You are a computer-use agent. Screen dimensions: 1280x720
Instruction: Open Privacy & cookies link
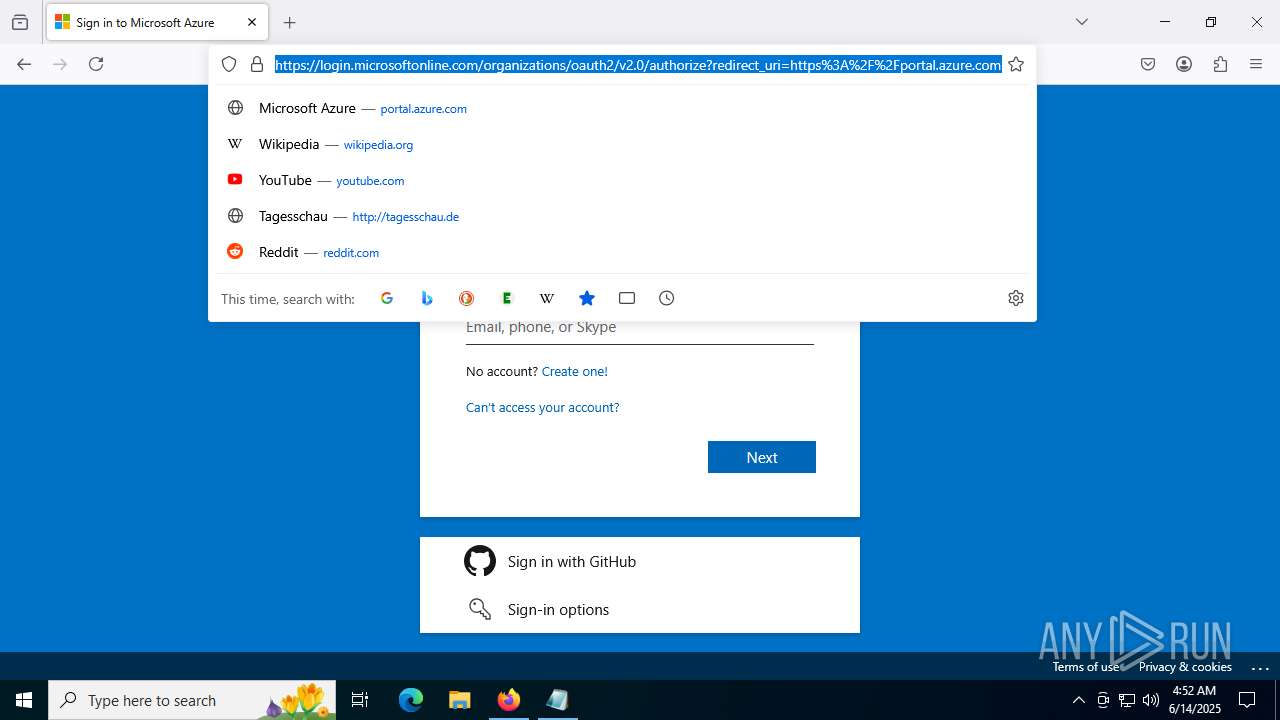(1185, 667)
